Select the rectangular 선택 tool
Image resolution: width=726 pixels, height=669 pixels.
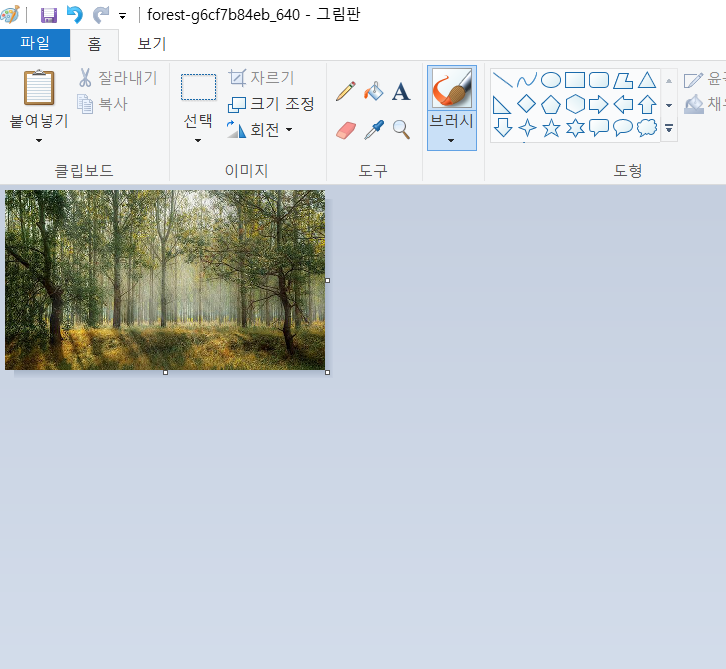pos(198,87)
